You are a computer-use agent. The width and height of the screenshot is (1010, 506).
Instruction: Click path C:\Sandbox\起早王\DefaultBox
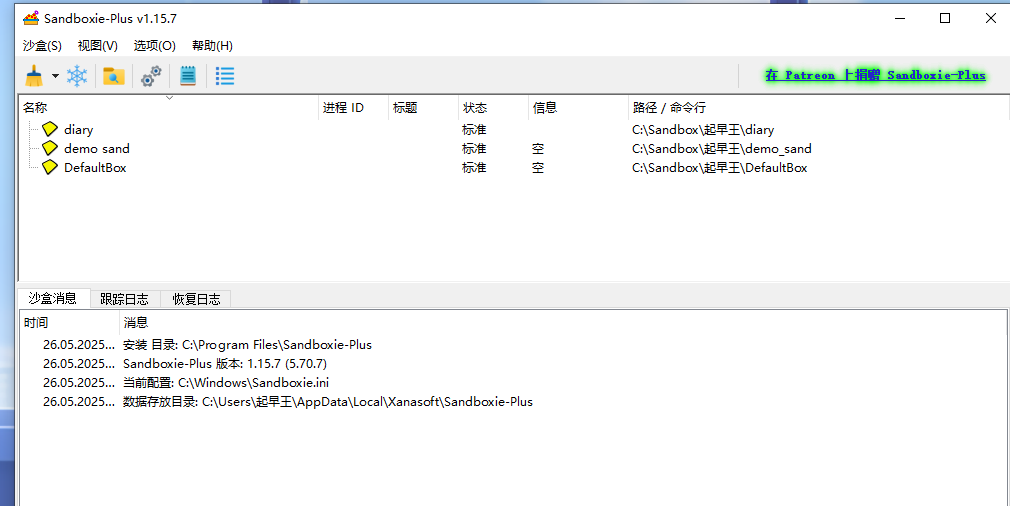(x=719, y=167)
